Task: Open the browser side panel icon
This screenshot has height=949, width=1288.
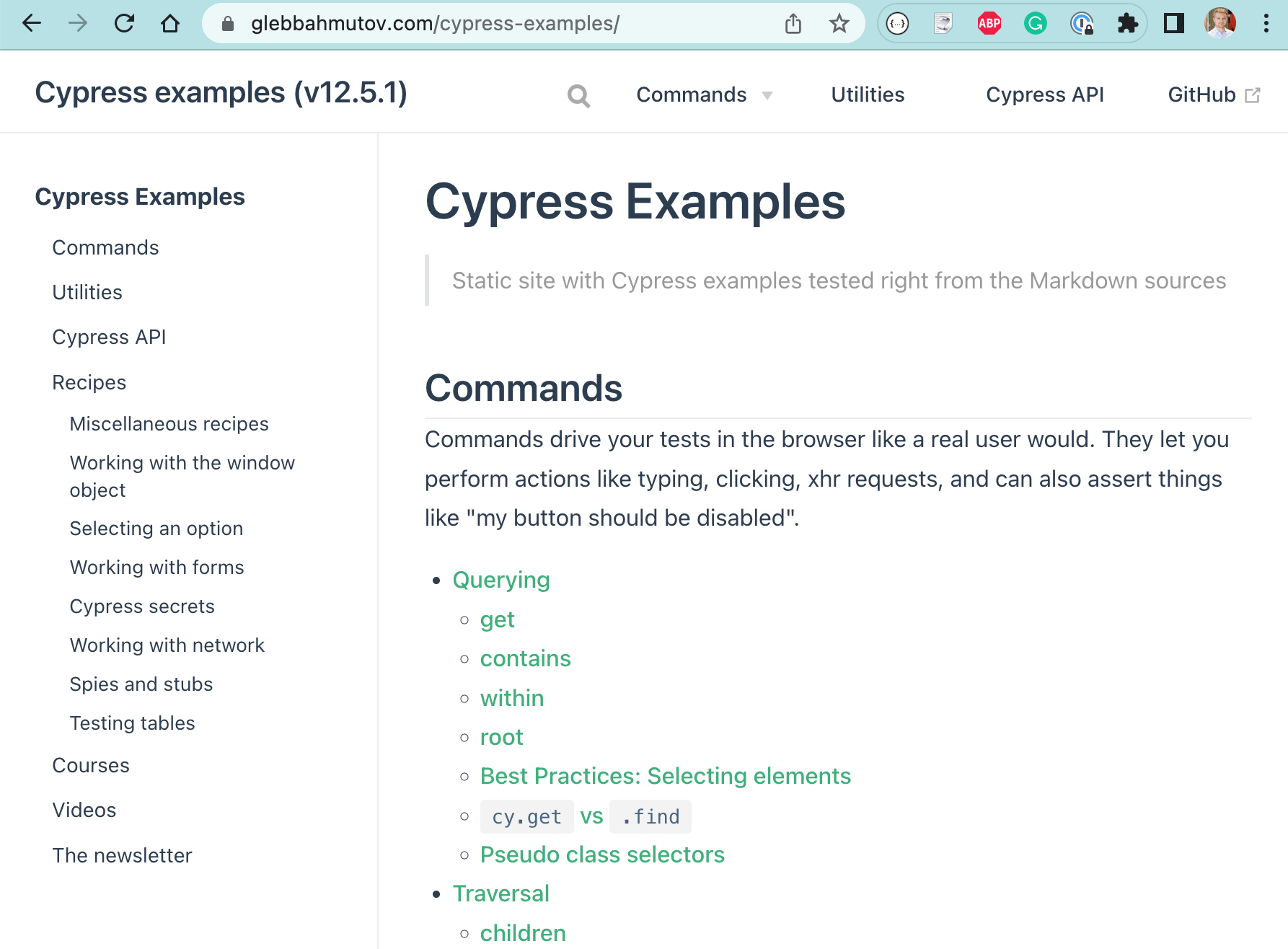Action: (1174, 23)
